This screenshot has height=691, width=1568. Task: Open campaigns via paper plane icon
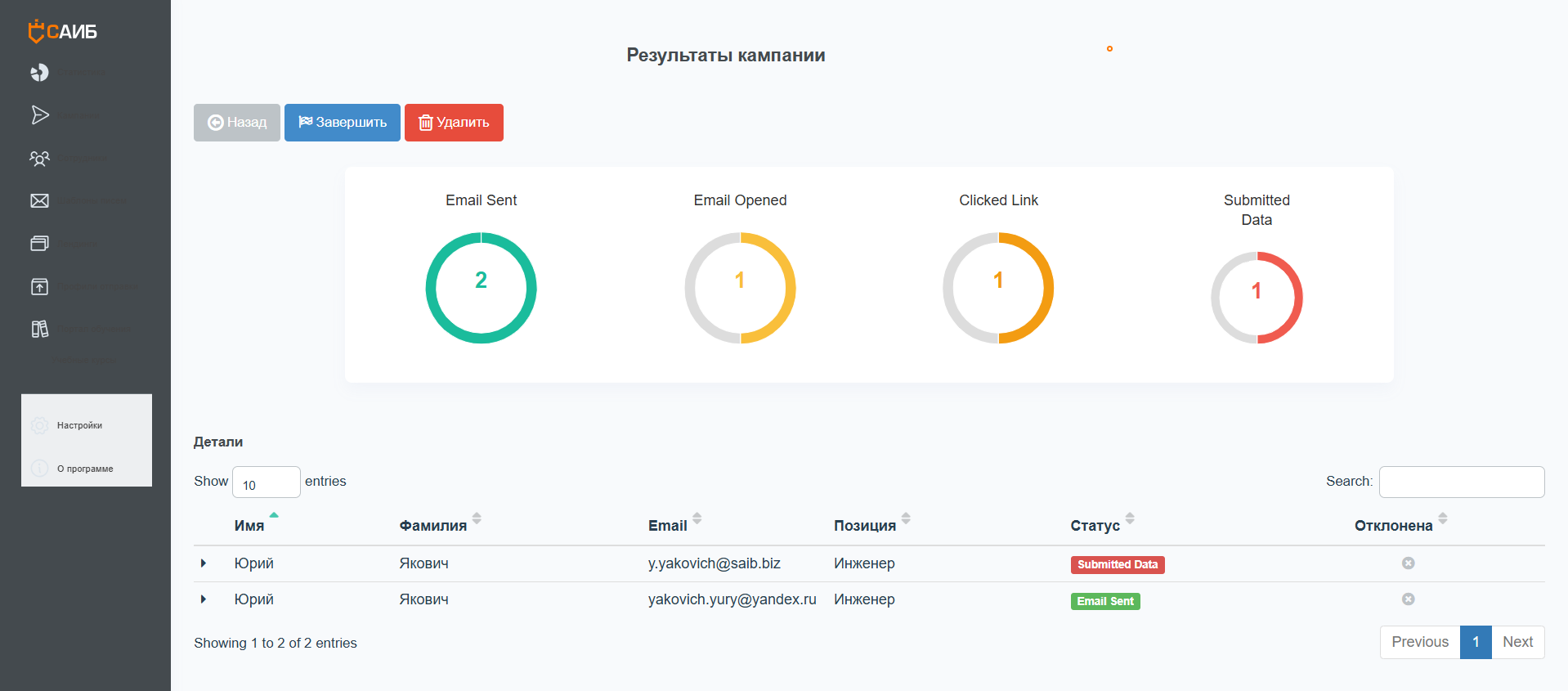point(39,115)
